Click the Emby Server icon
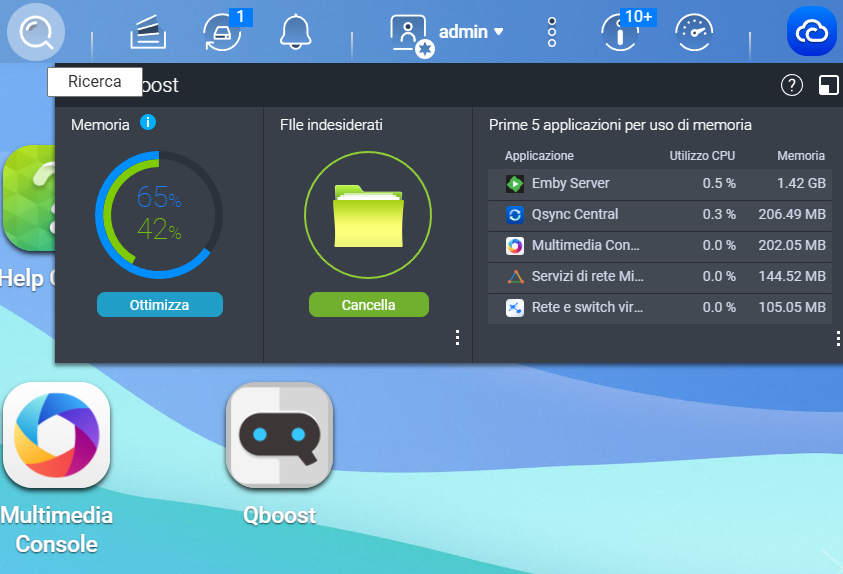 click(515, 184)
